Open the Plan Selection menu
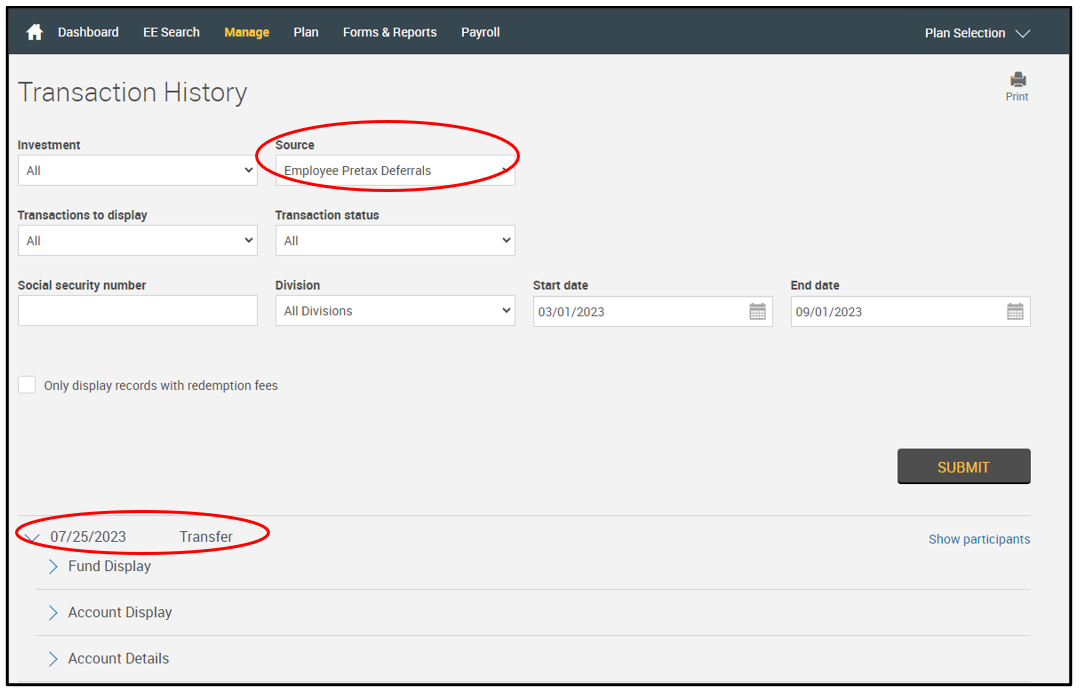Screen dimensions: 1081x695 pyautogui.click(x=977, y=33)
